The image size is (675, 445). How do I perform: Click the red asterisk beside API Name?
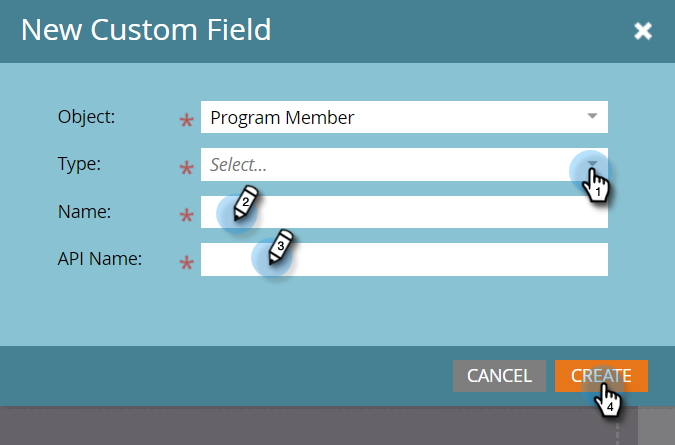(186, 263)
